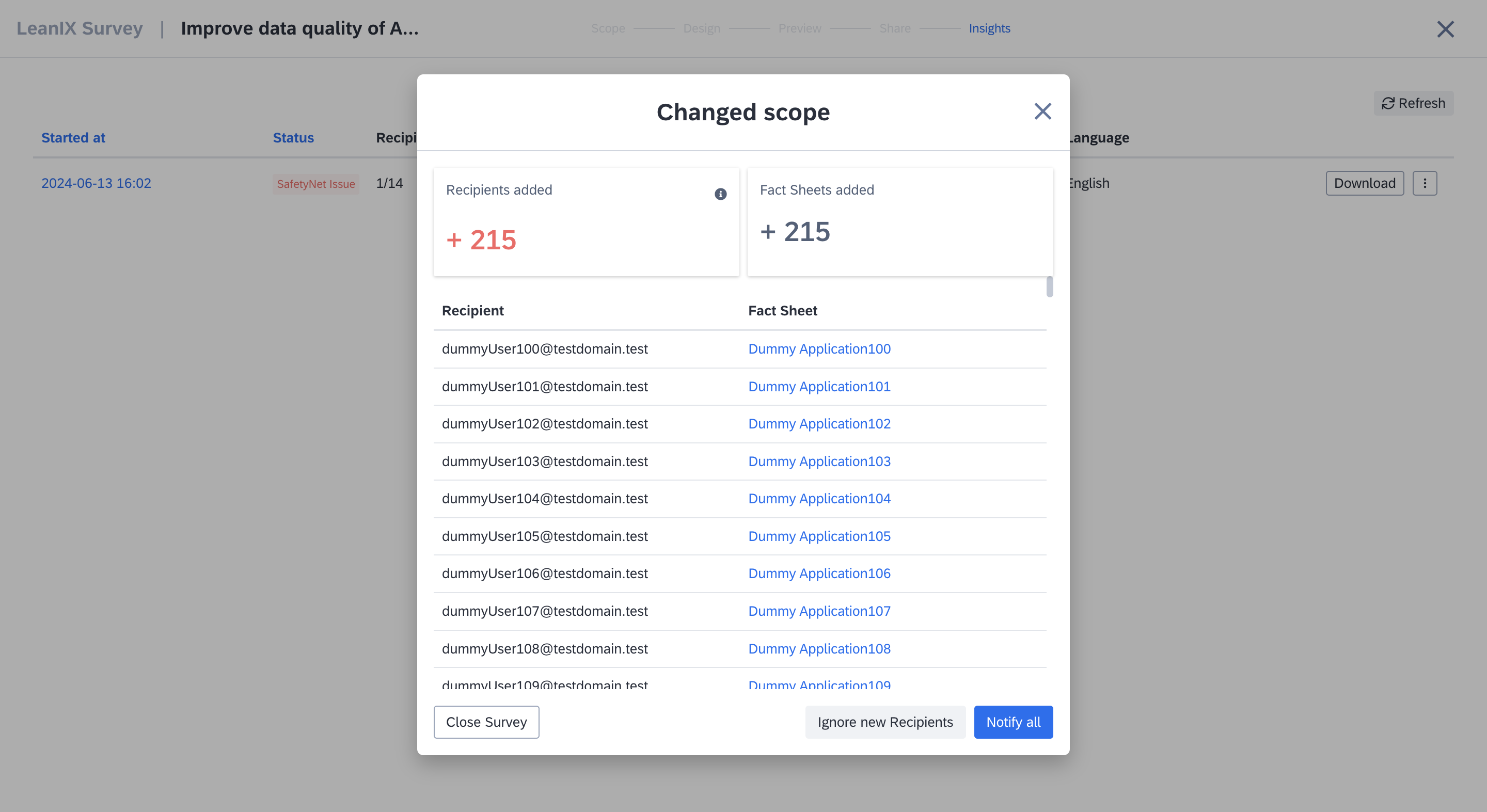1487x812 pixels.
Task: Select the Insights tab
Action: click(989, 28)
